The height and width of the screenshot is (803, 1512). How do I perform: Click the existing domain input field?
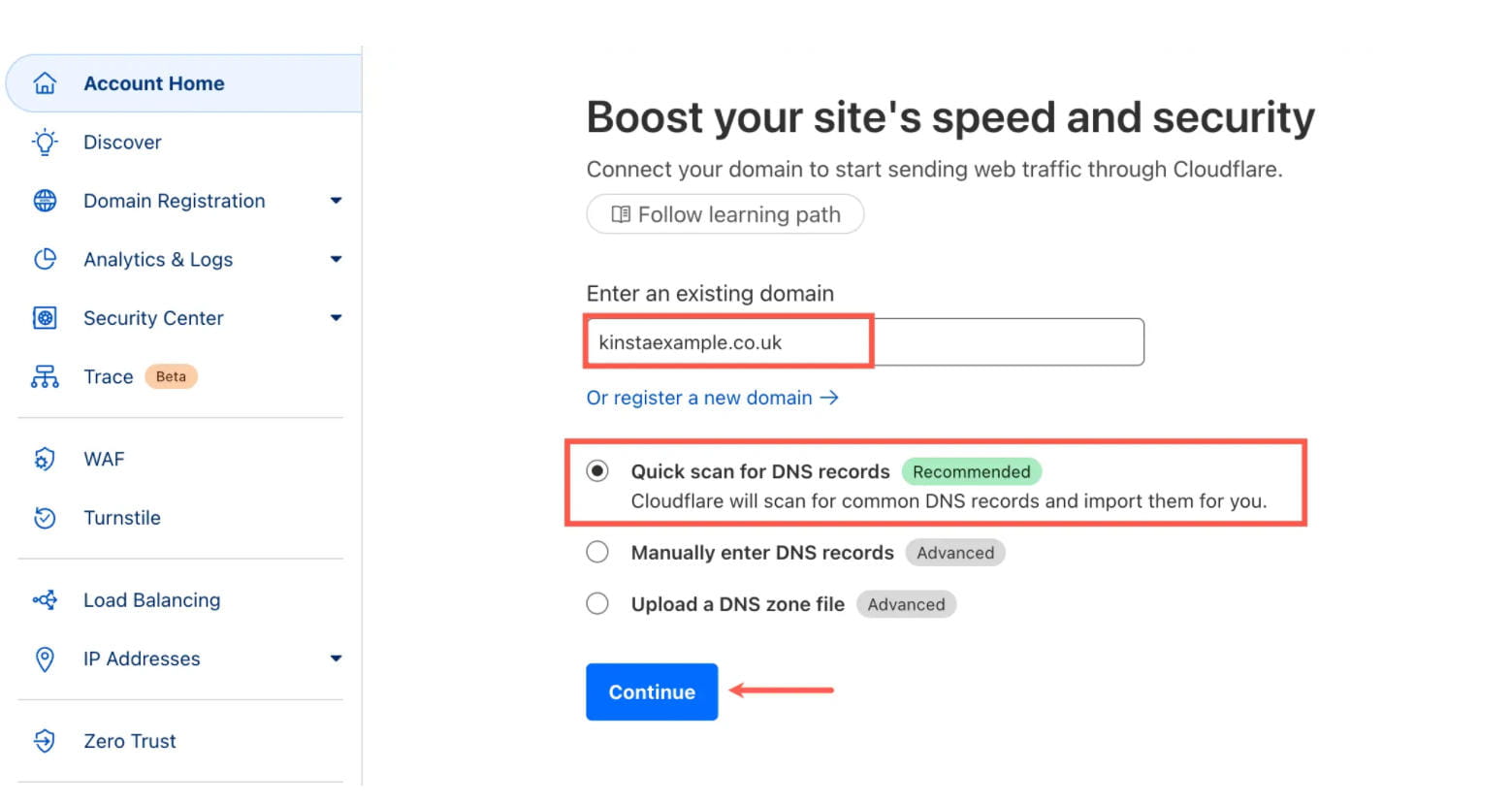pyautogui.click(x=865, y=342)
